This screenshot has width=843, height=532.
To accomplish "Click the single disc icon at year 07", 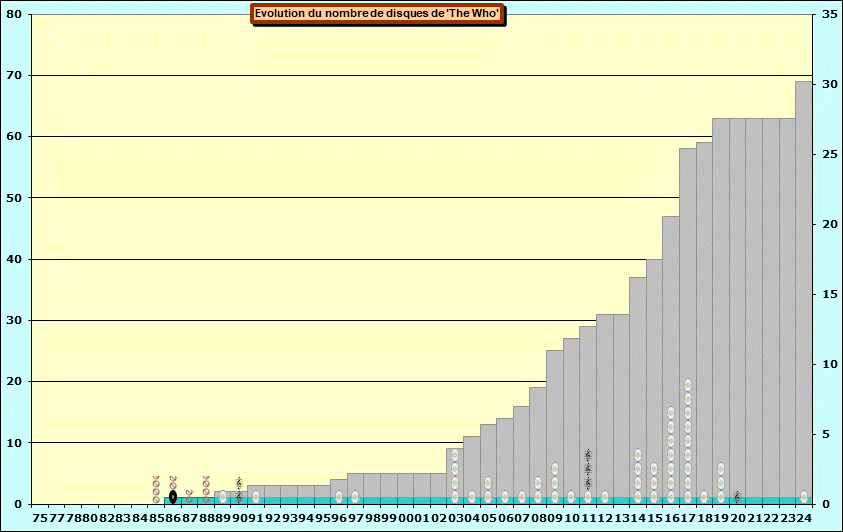I will (x=521, y=497).
